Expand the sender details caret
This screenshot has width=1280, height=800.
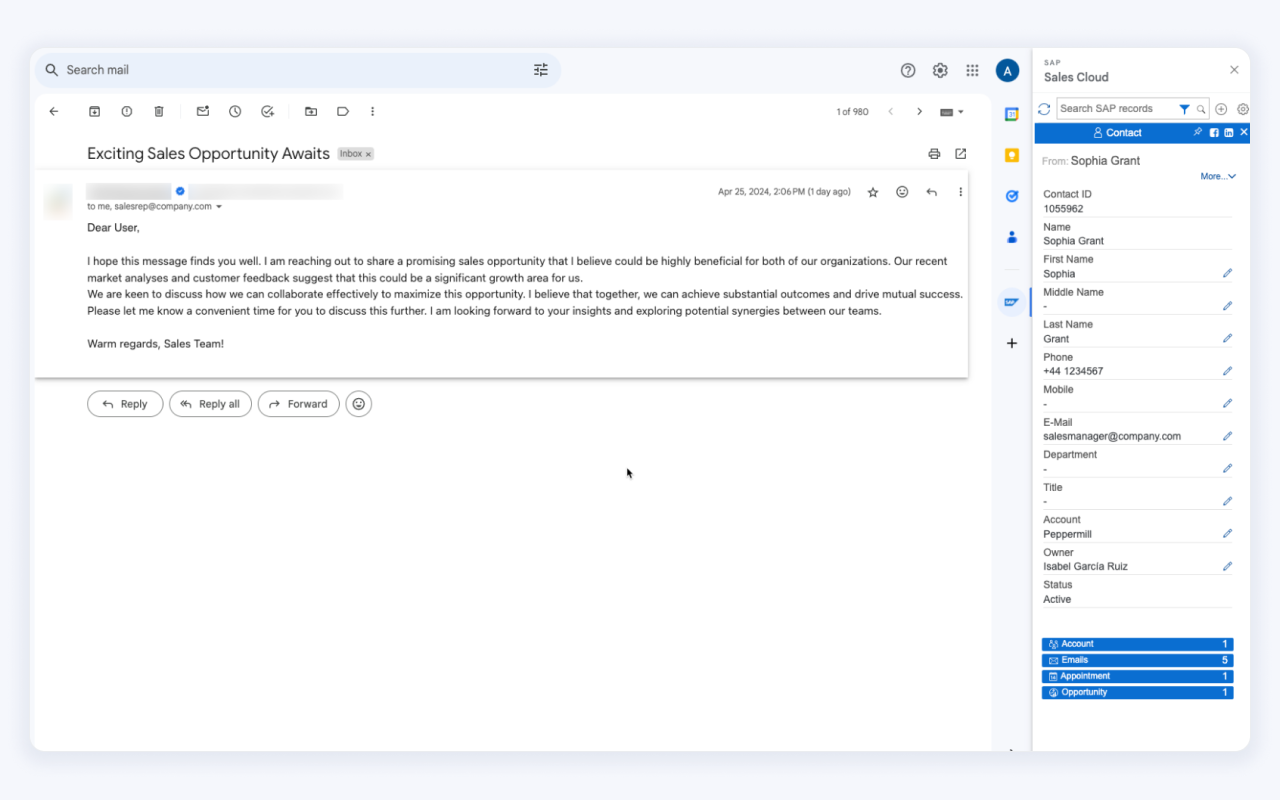(219, 207)
